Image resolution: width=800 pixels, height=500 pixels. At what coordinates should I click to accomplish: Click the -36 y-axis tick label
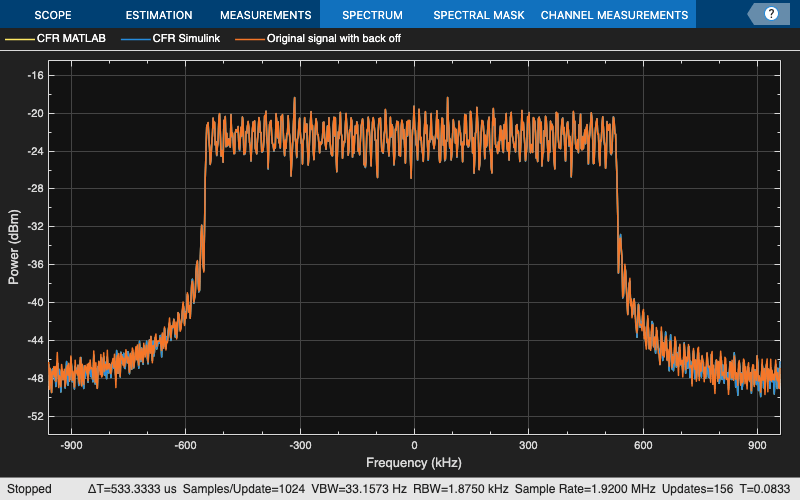(x=35, y=265)
